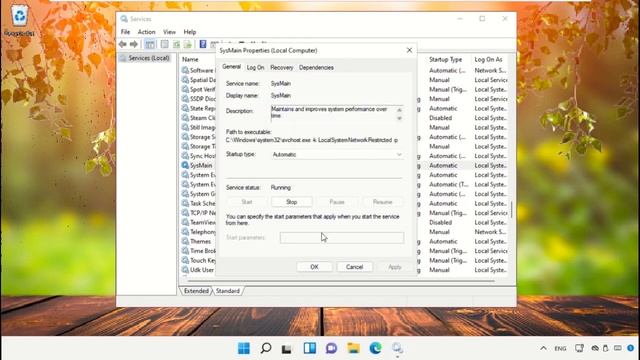Open taskbar Search magnifier
Screen dimensions: 640x360
(x=266, y=348)
